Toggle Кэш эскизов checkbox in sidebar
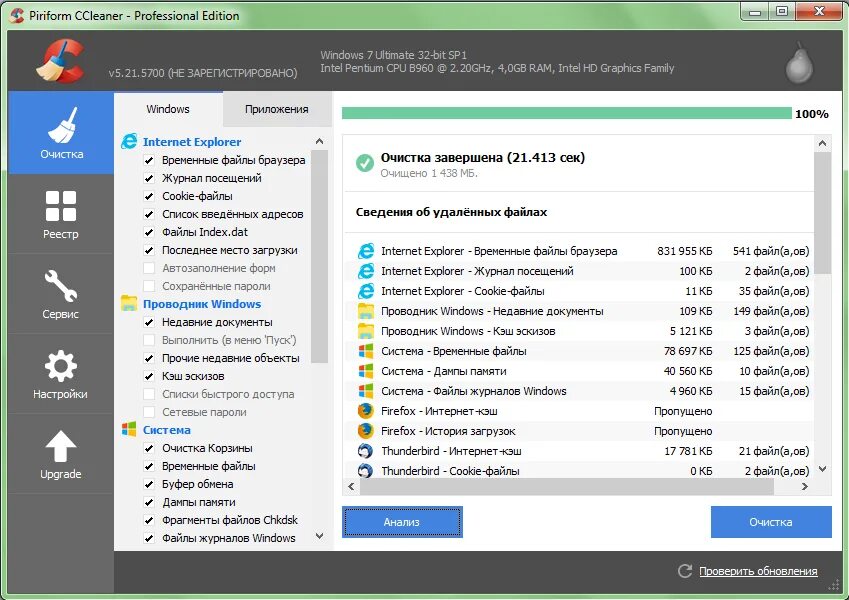 pyautogui.click(x=149, y=376)
